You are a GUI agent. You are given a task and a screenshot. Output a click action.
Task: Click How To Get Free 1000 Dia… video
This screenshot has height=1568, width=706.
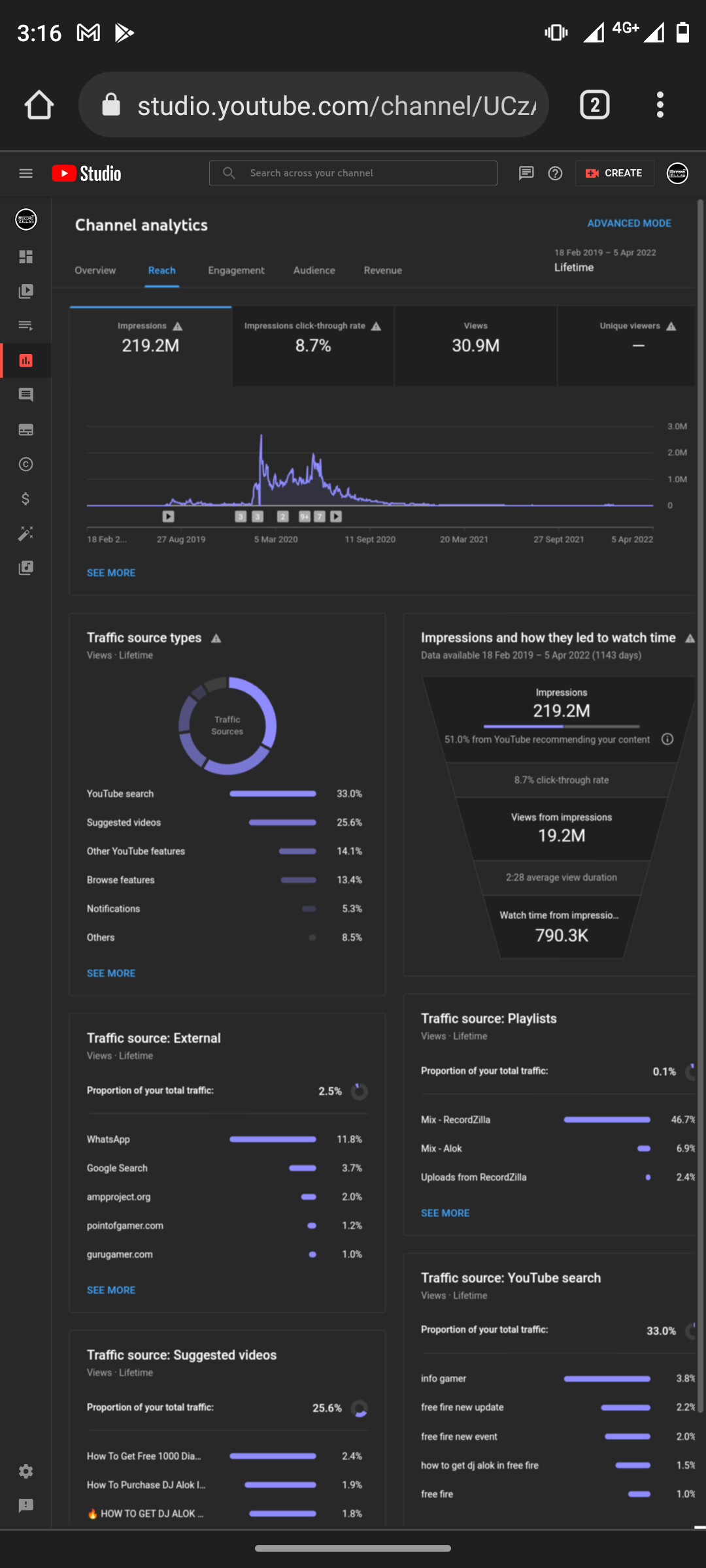click(x=144, y=1456)
